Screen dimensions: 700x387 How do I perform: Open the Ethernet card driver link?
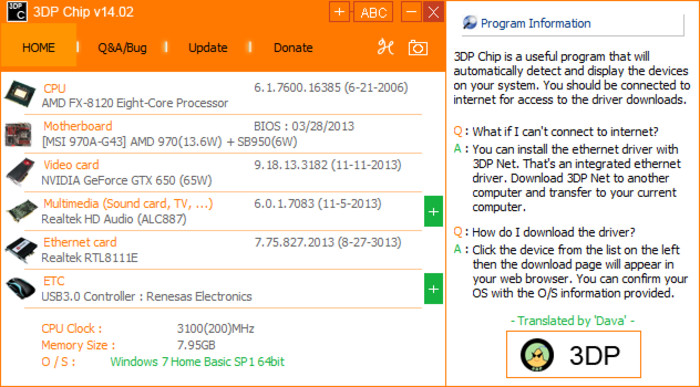point(80,242)
